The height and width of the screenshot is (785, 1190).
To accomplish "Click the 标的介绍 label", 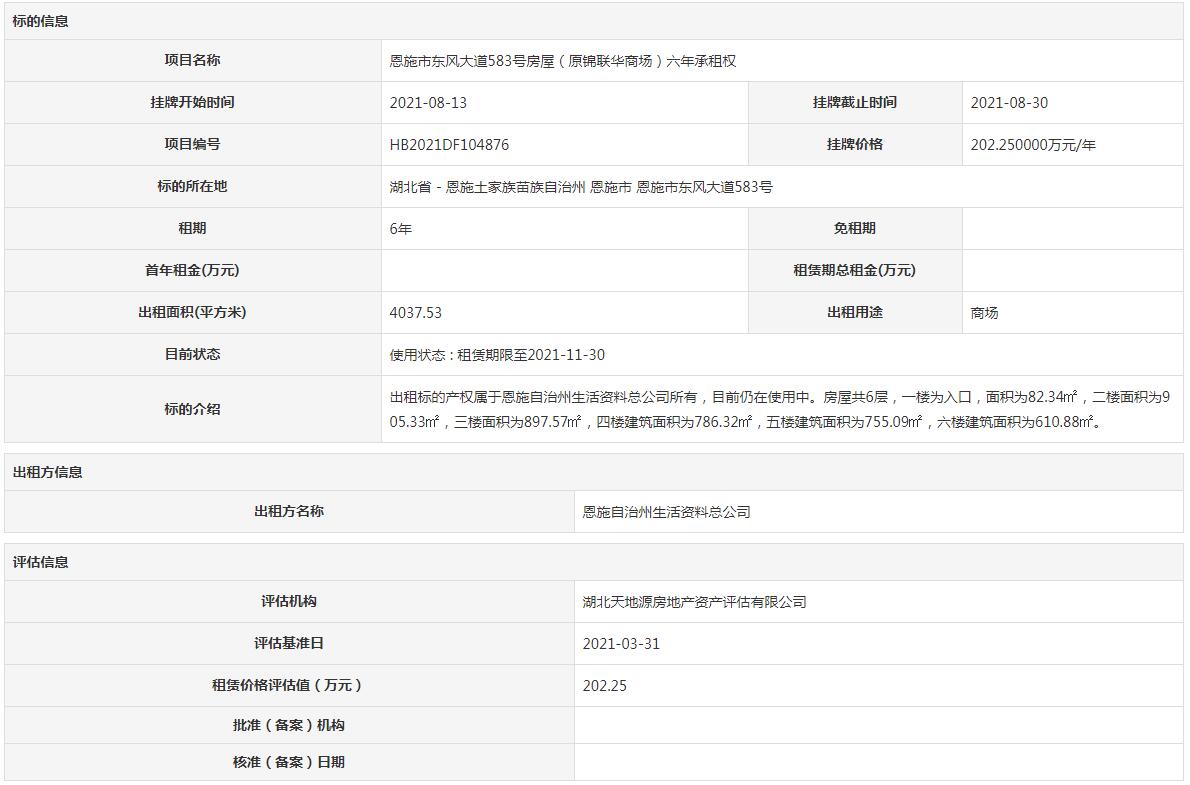I will (193, 409).
